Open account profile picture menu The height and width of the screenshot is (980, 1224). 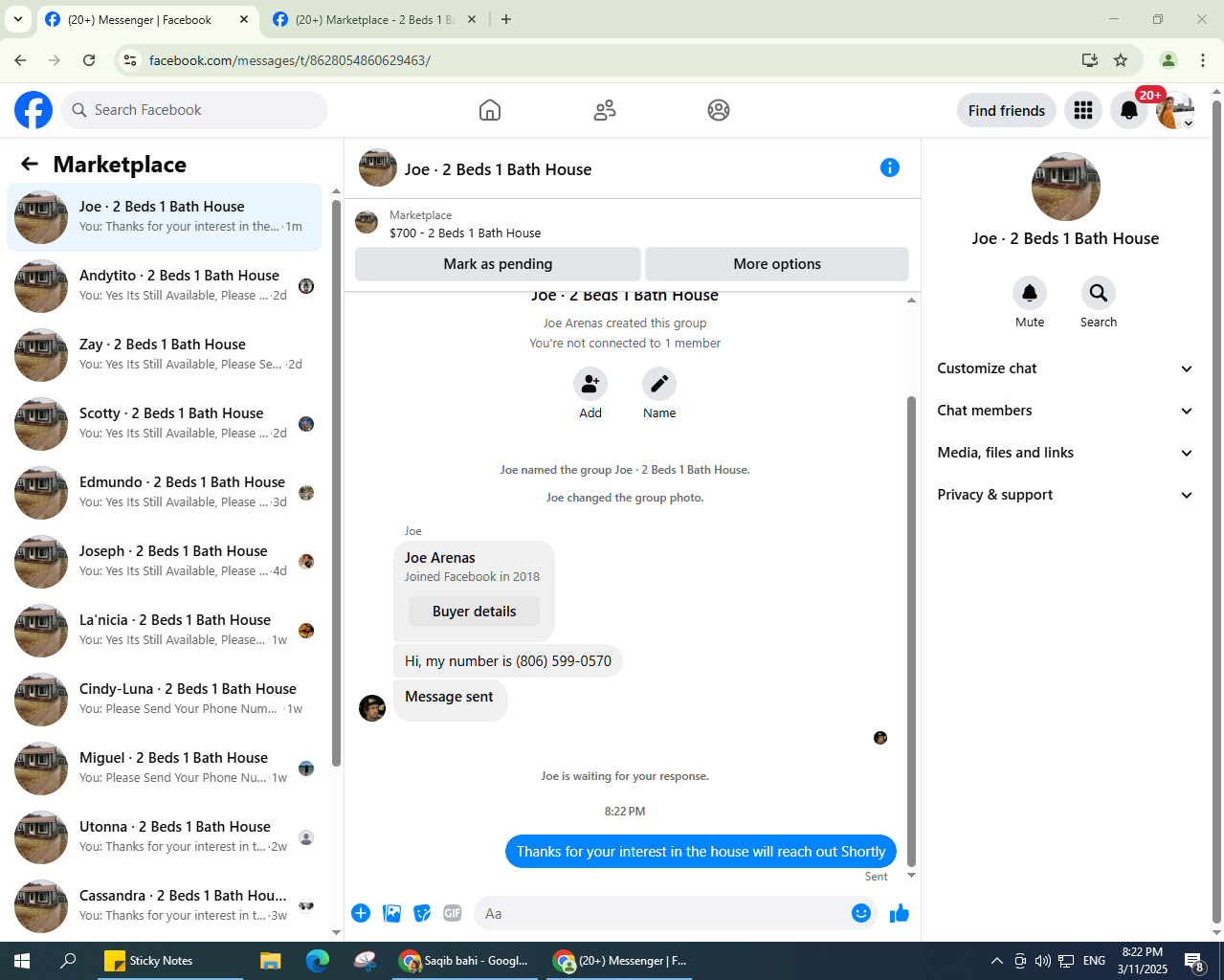(1174, 110)
